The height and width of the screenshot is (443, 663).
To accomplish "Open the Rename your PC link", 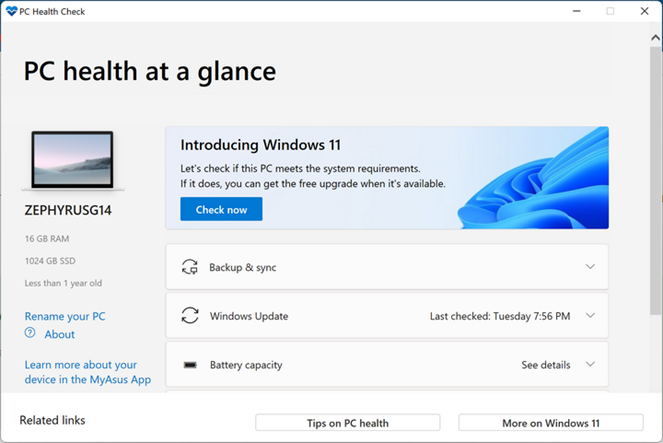I will pyautogui.click(x=65, y=316).
